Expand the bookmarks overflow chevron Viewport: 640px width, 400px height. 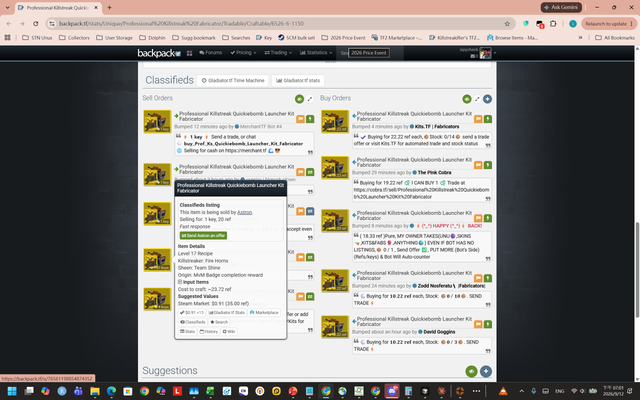click(580, 38)
